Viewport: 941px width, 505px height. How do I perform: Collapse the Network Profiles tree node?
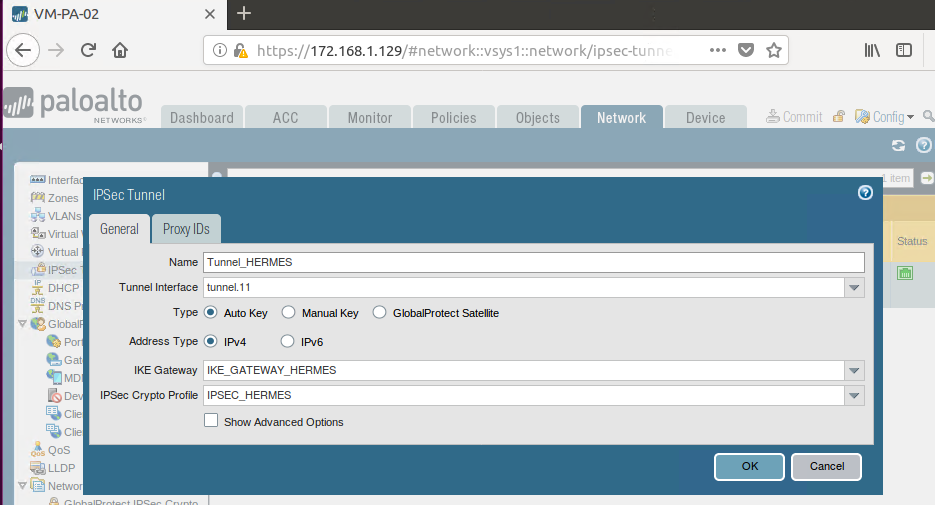click(x=22, y=485)
